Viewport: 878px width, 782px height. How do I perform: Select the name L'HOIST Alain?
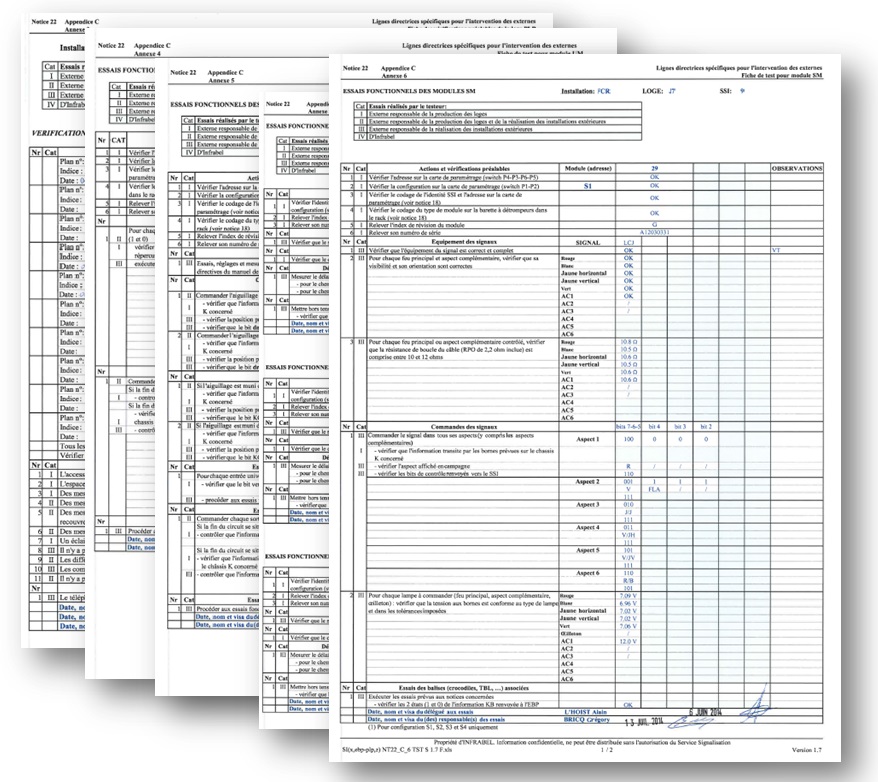click(586, 712)
